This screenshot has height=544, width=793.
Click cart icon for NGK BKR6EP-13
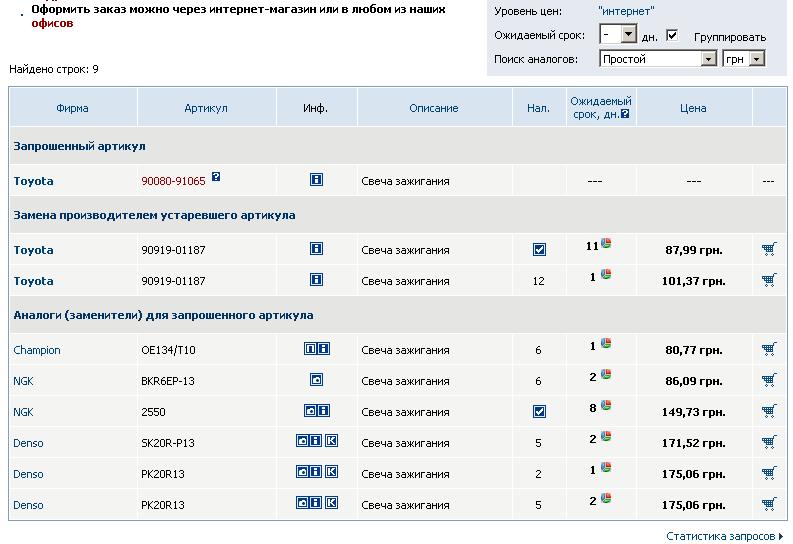(x=768, y=380)
